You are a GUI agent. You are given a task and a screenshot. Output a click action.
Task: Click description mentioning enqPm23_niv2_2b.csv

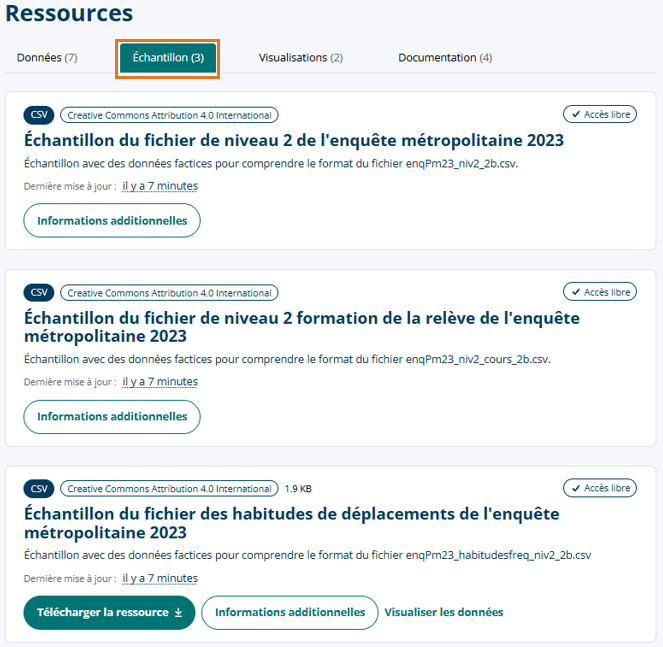tap(271, 164)
